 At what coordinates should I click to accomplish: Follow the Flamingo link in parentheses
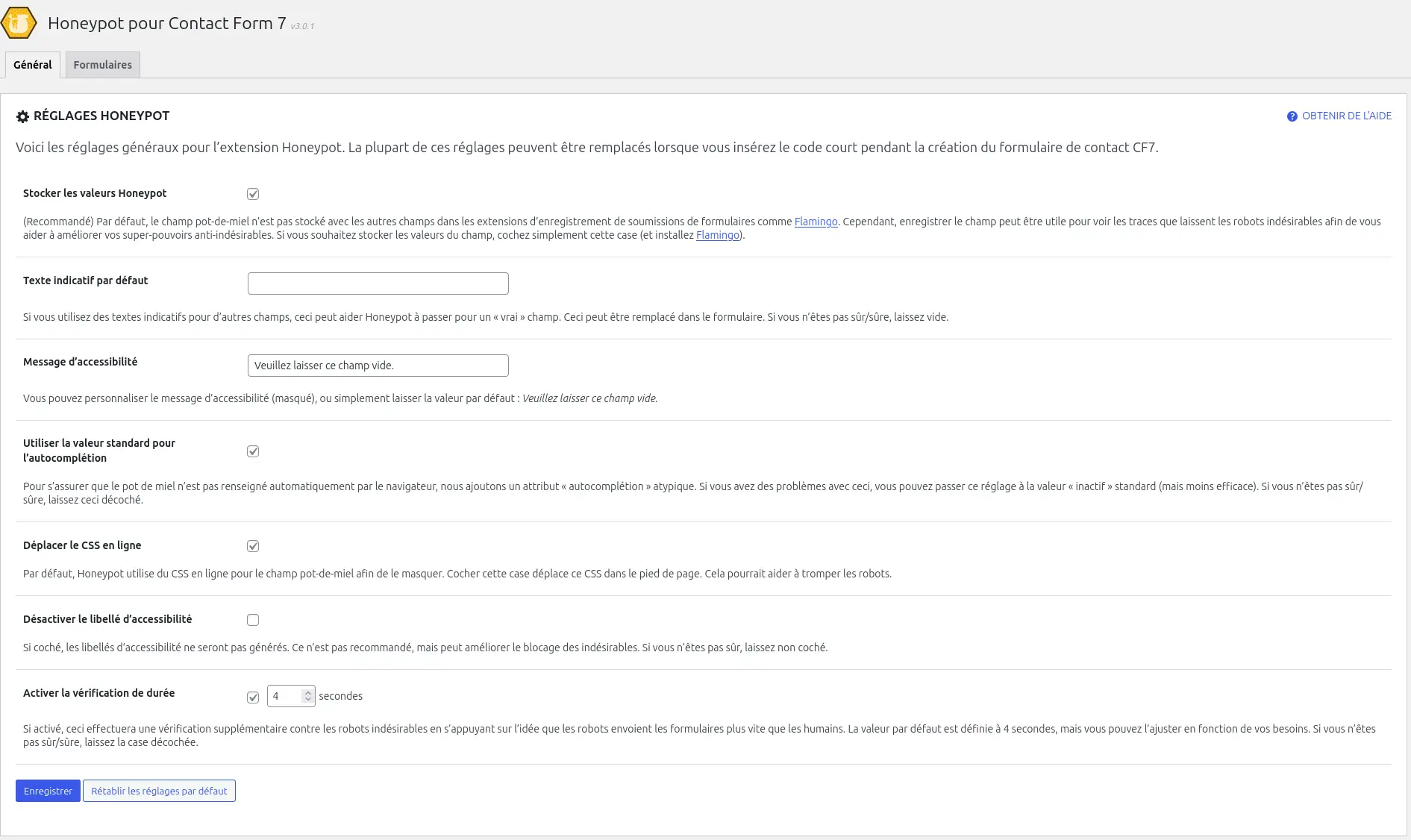[x=717, y=235]
